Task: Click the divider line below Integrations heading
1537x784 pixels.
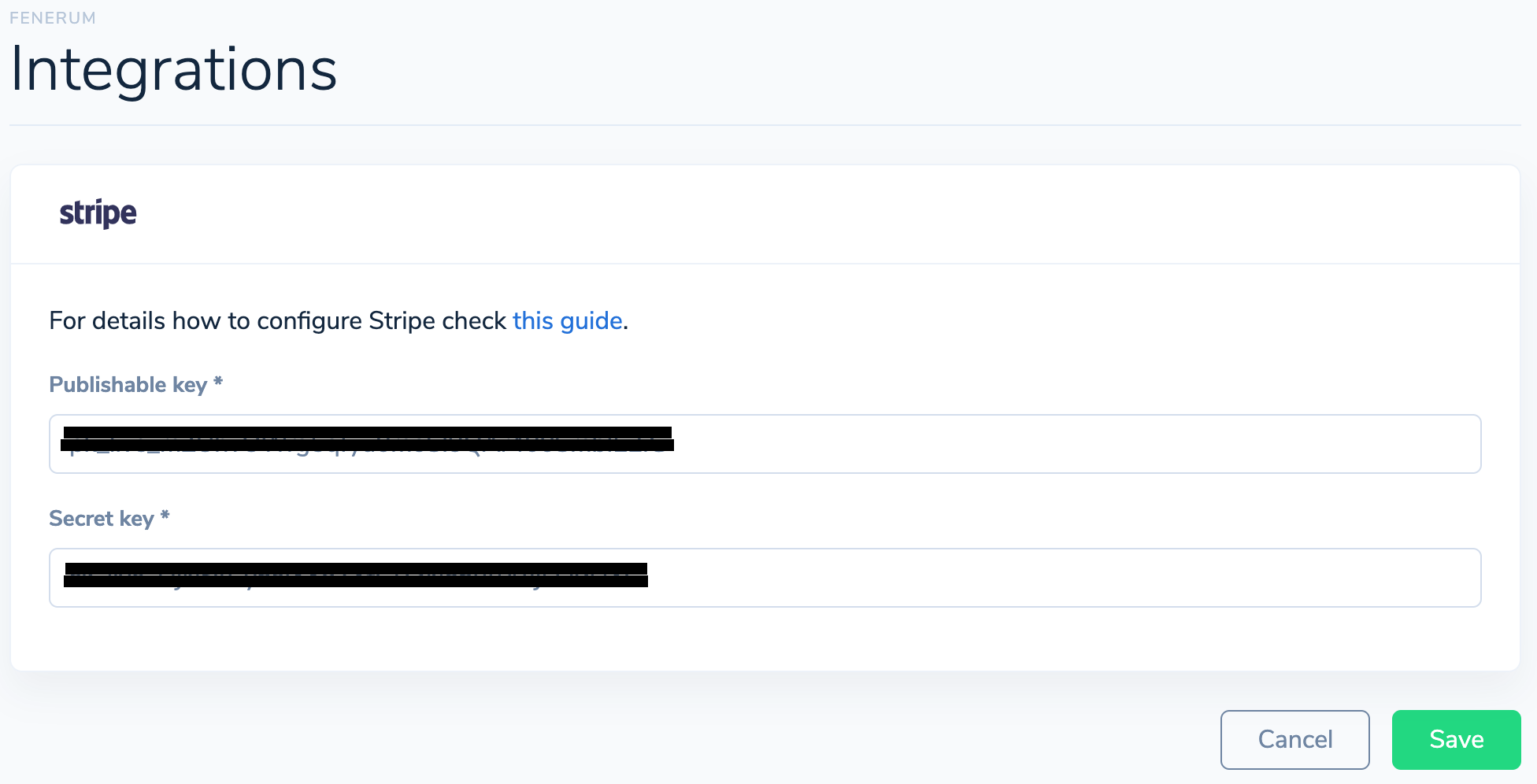Action: (765, 125)
